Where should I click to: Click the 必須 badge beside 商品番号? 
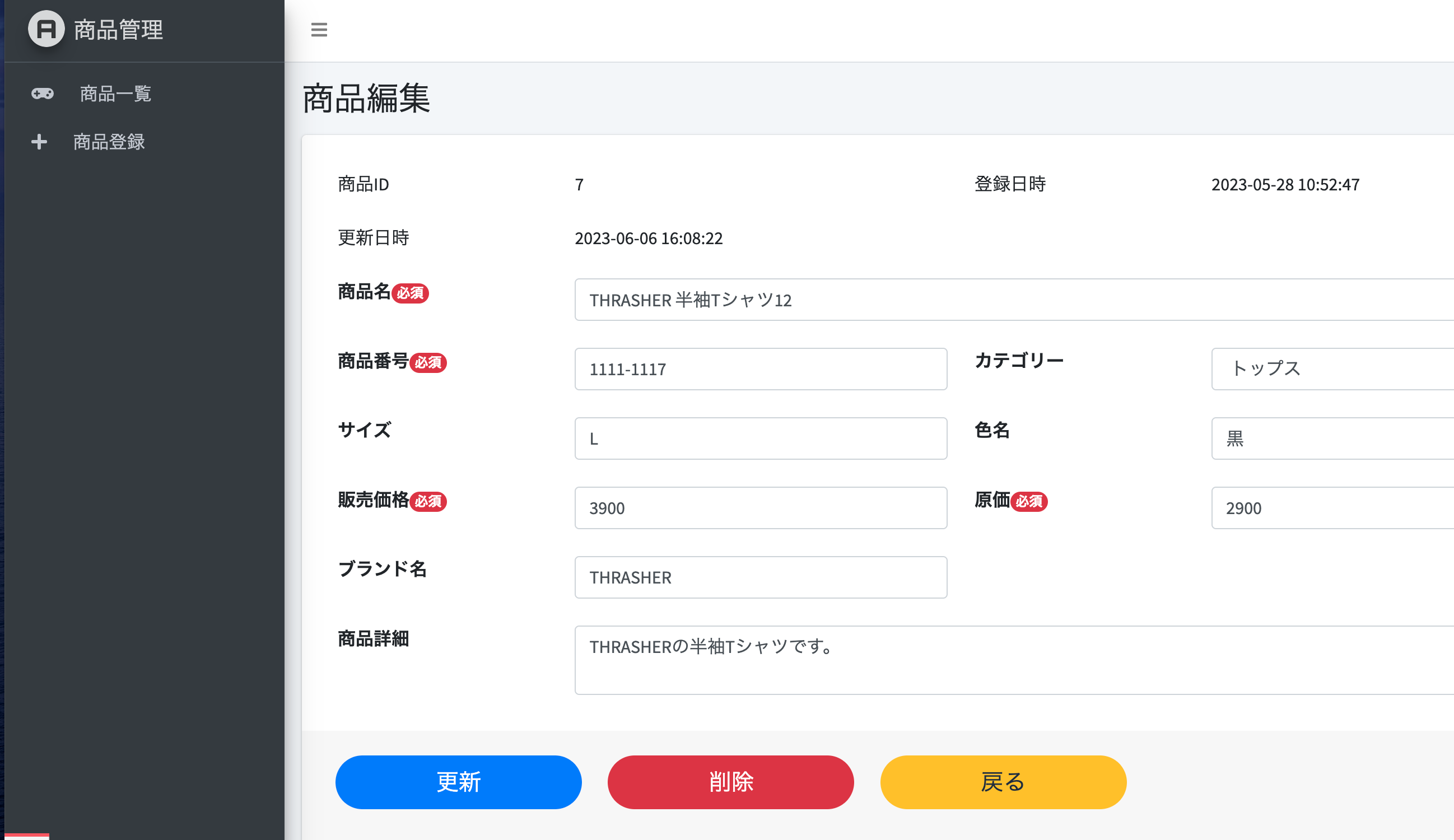pyautogui.click(x=430, y=363)
